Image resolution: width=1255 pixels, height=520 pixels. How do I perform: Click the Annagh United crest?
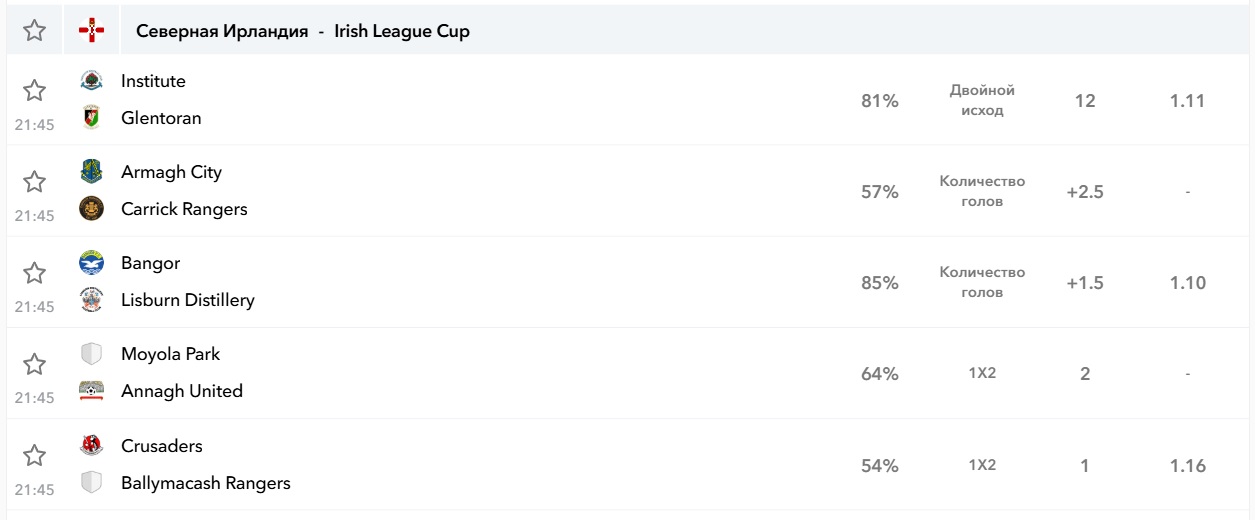pyautogui.click(x=91, y=391)
